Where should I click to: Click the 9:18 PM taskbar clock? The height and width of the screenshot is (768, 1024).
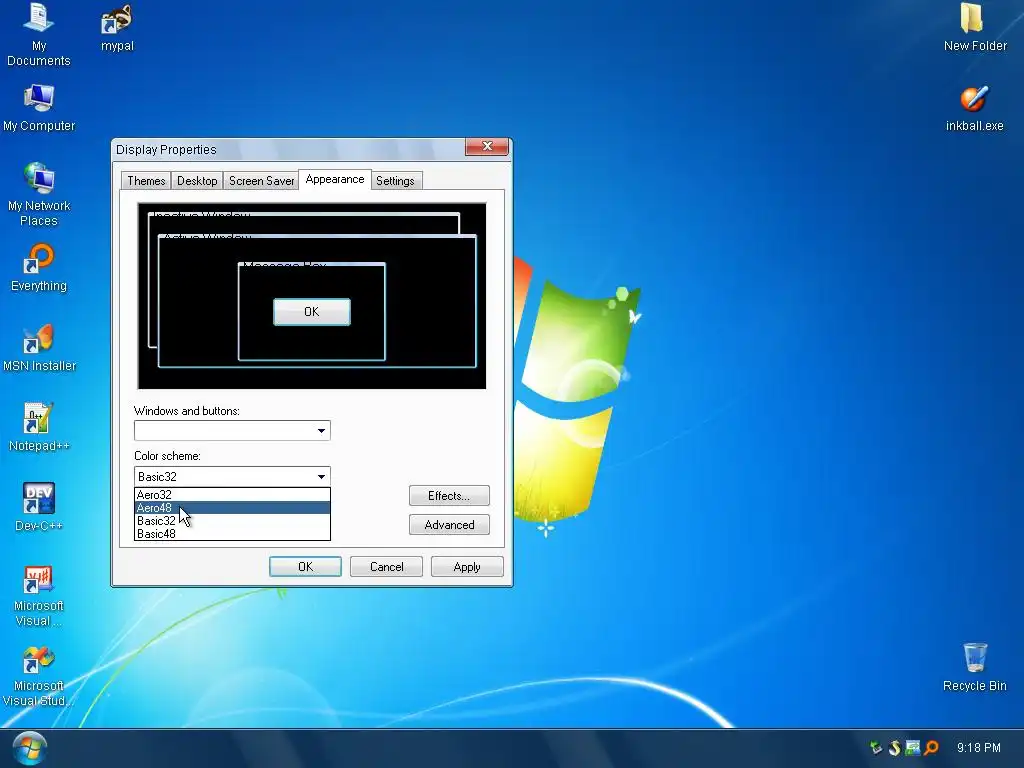tap(978, 748)
